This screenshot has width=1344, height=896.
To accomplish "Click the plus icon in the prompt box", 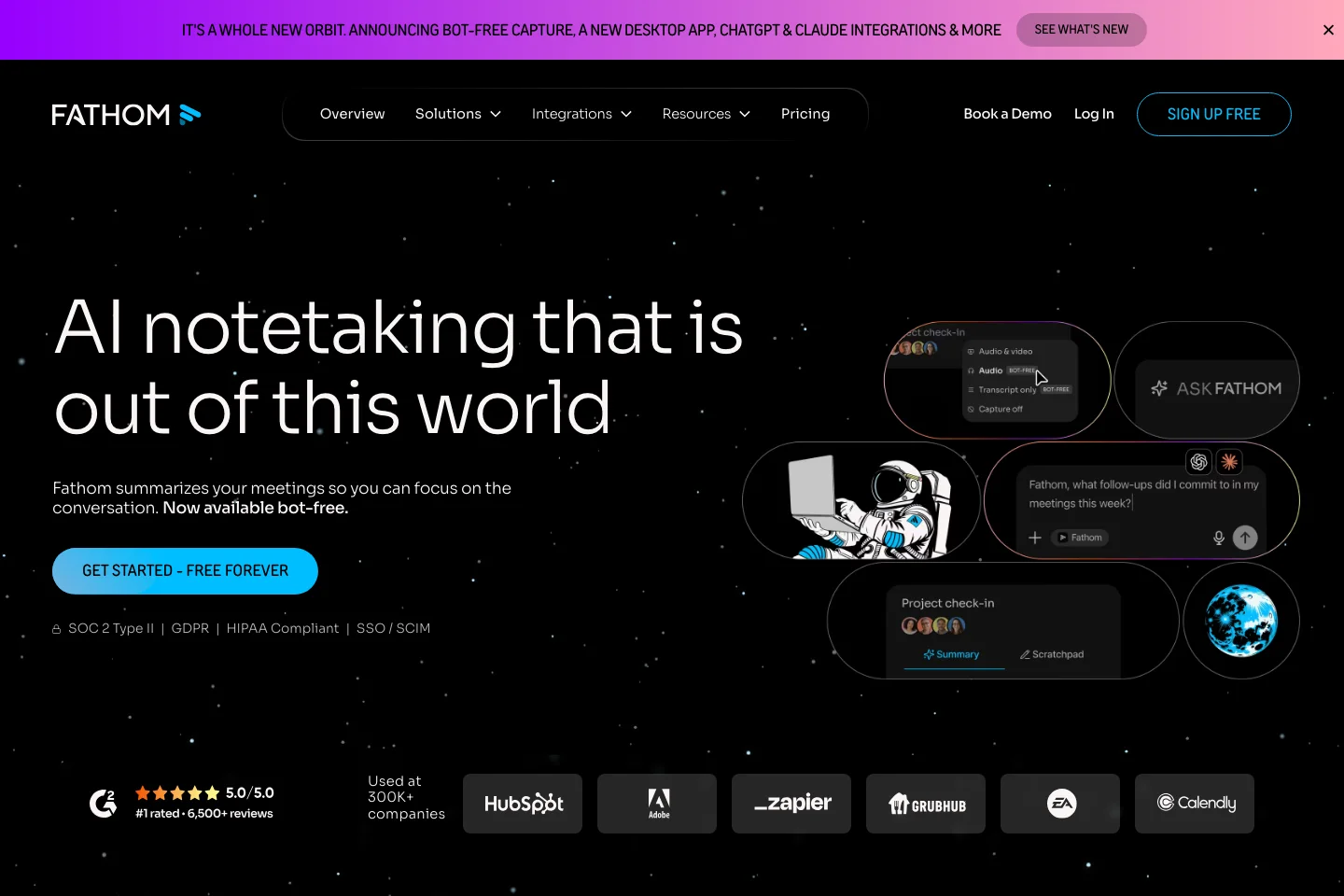I will (x=1035, y=538).
